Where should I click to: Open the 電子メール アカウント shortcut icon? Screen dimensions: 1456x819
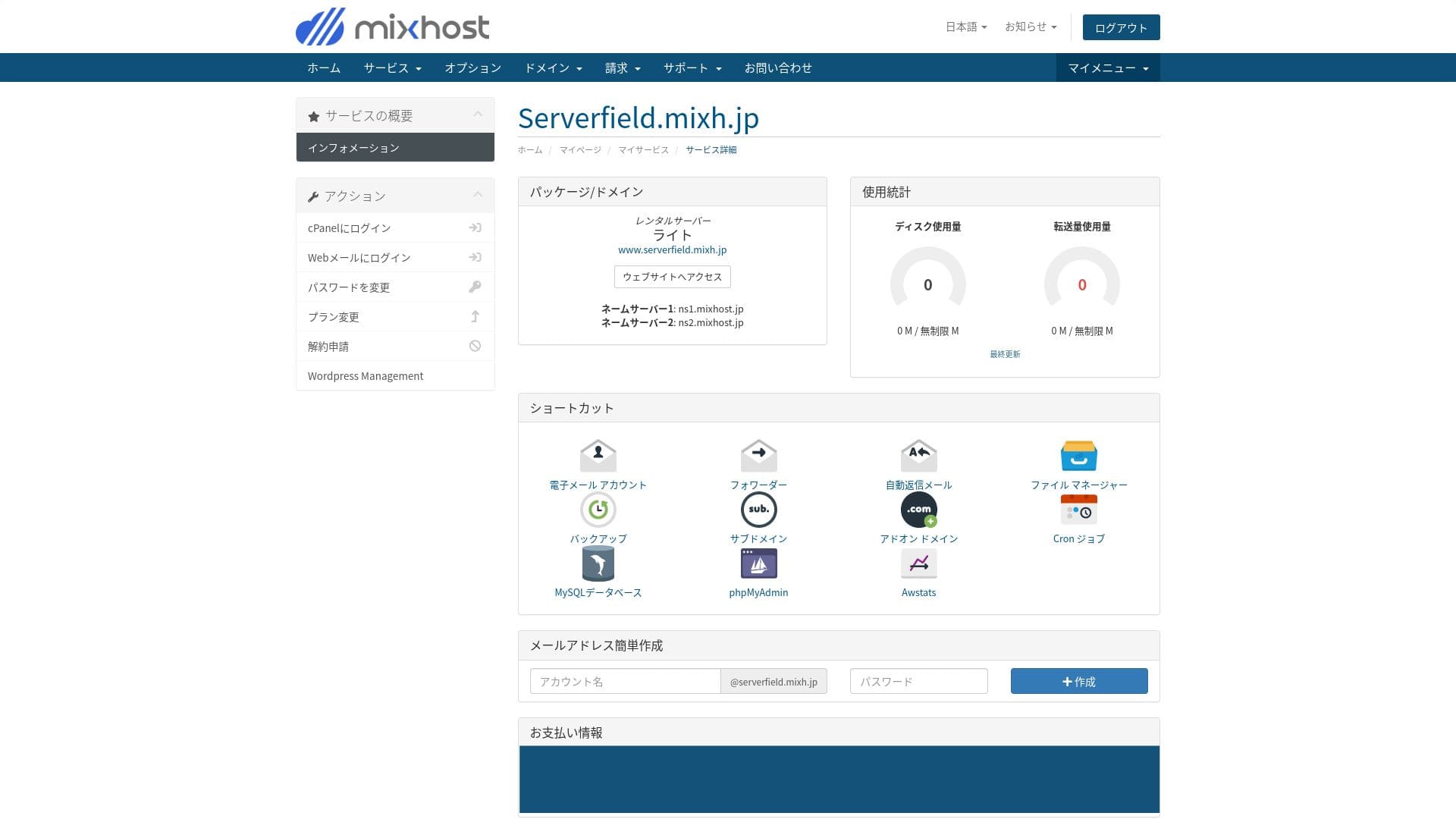(x=598, y=456)
